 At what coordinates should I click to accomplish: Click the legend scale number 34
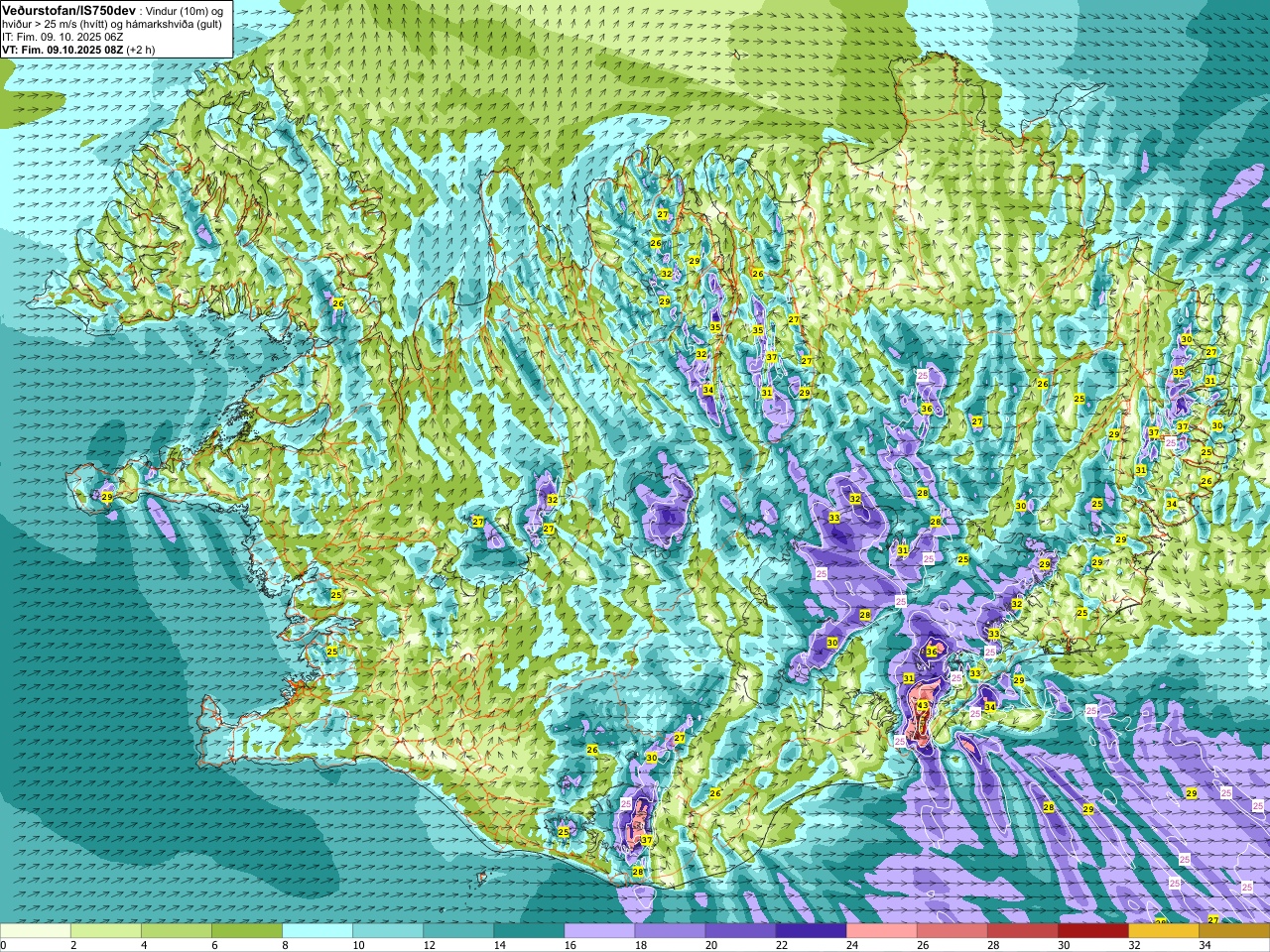(1204, 945)
